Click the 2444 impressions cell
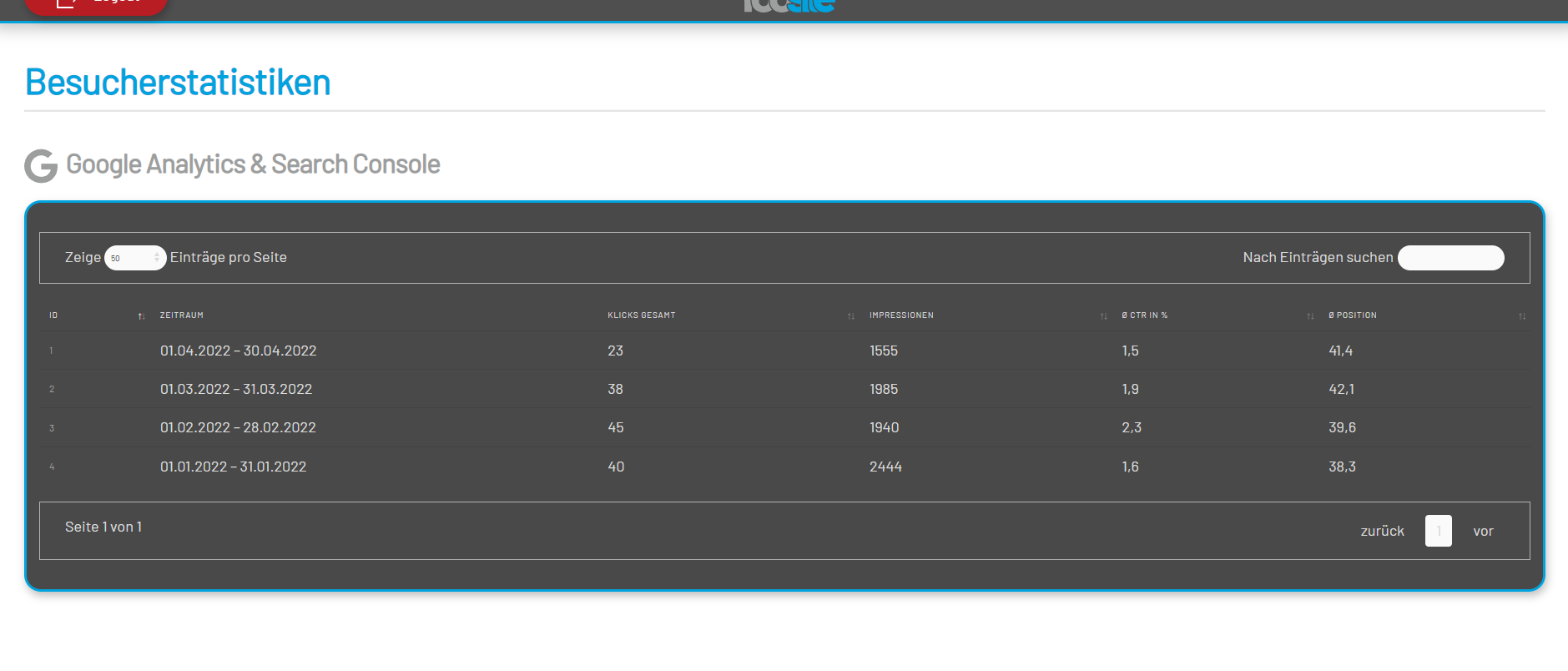The height and width of the screenshot is (671, 1568). point(885,467)
